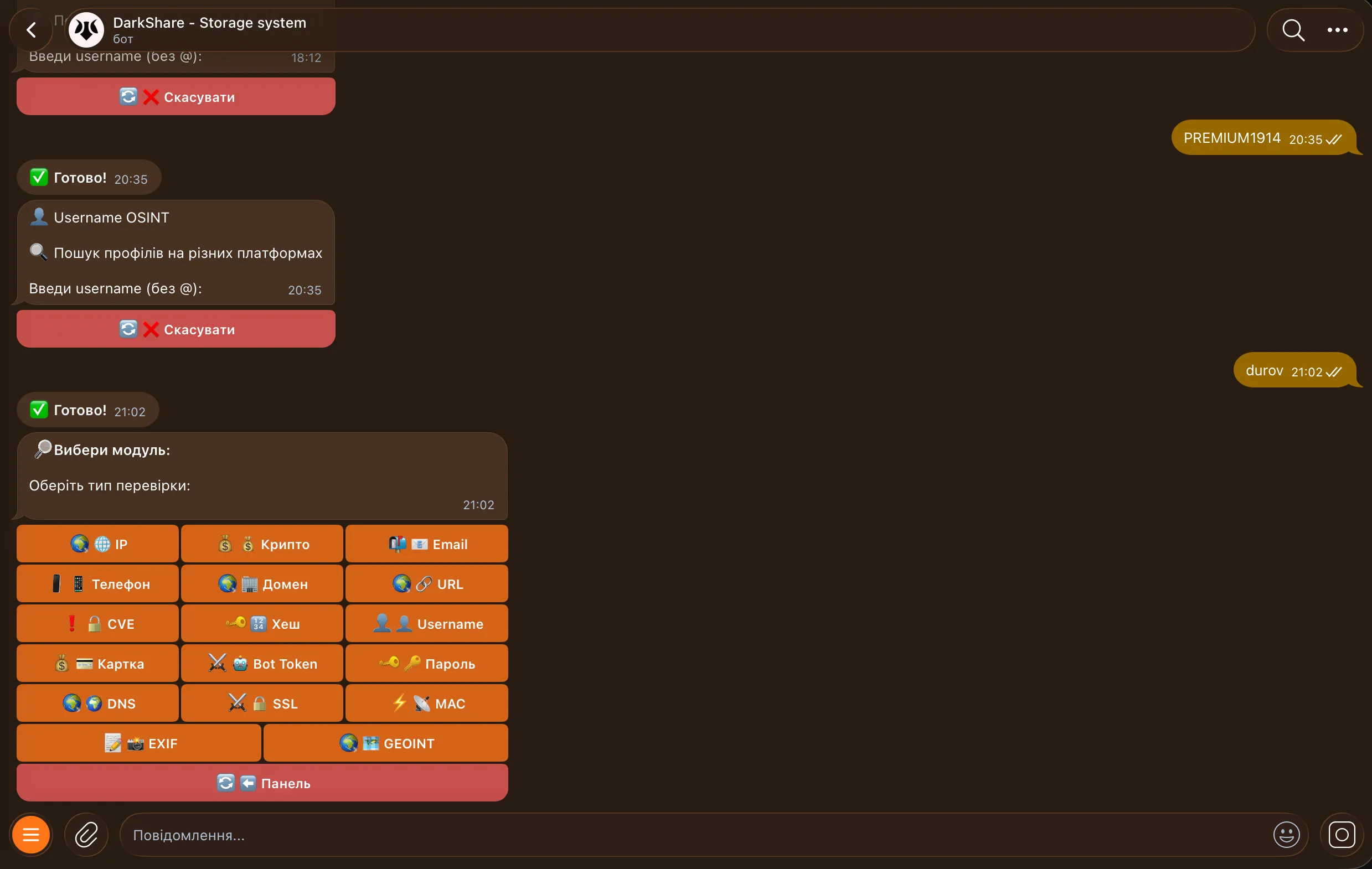Select the GEOINT module
The height and width of the screenshot is (869, 1372).
(x=386, y=743)
